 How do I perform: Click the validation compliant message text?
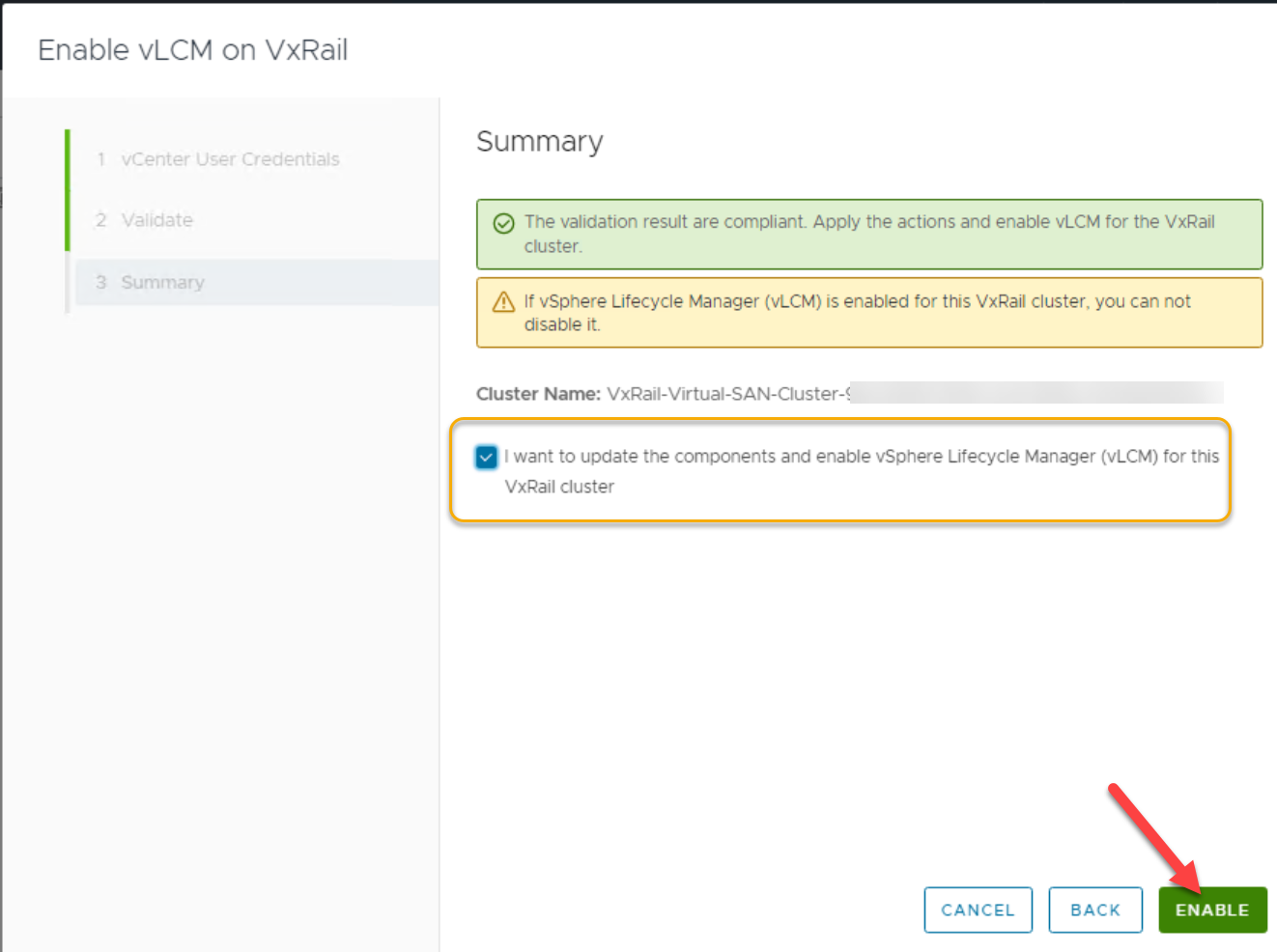[x=867, y=222]
